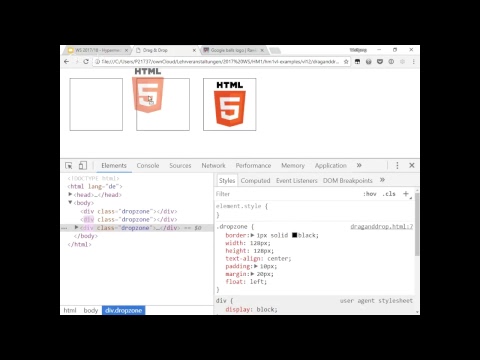Open the draganddrop.html:7 source link
The height and width of the screenshot is (360, 480).
tap(382, 227)
